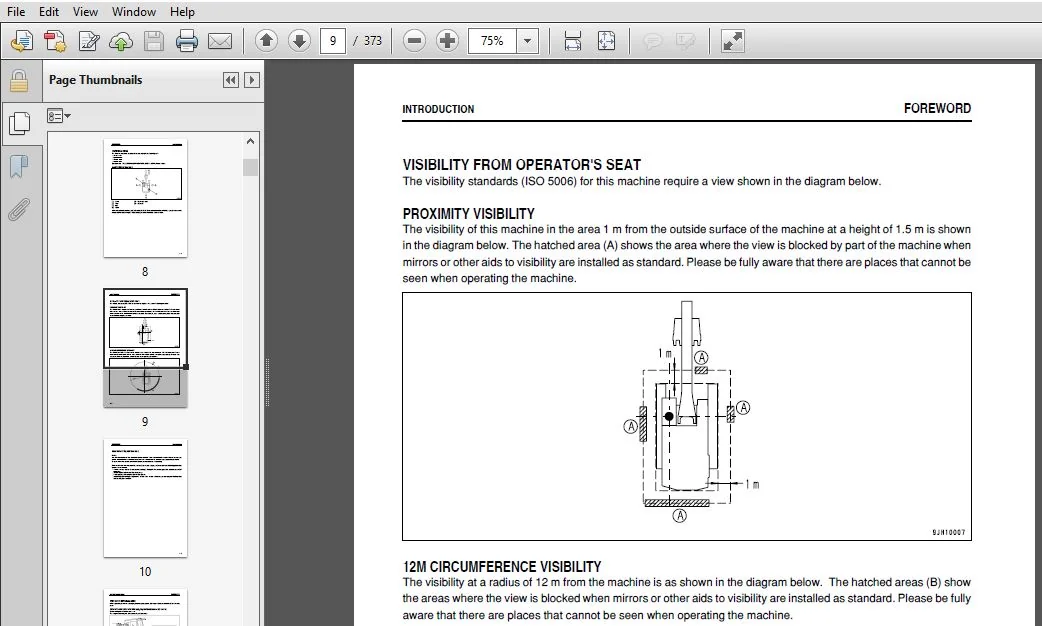Click the security lock icon in sidebar

pos(19,81)
